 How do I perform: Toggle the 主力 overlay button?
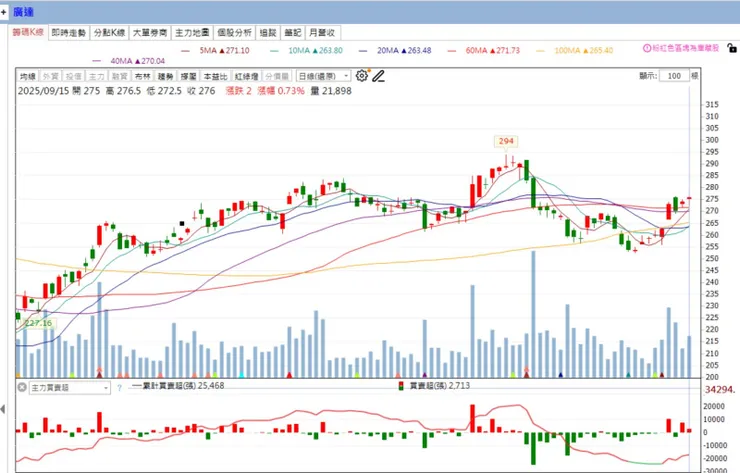(97, 76)
